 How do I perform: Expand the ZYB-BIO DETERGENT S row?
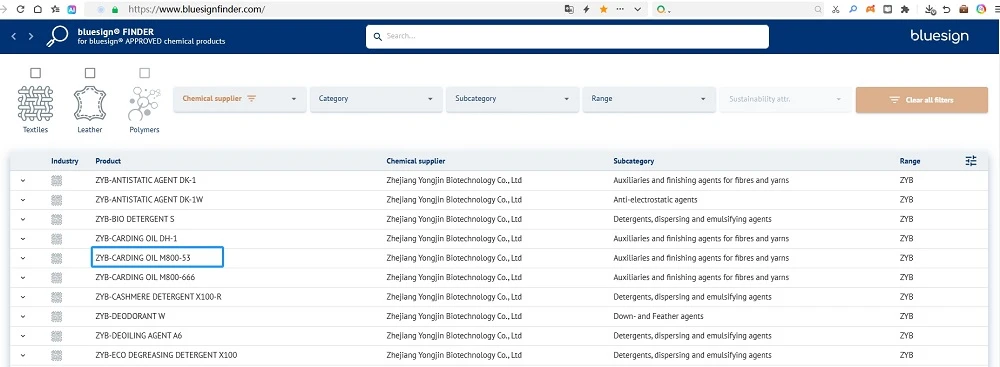(23, 220)
